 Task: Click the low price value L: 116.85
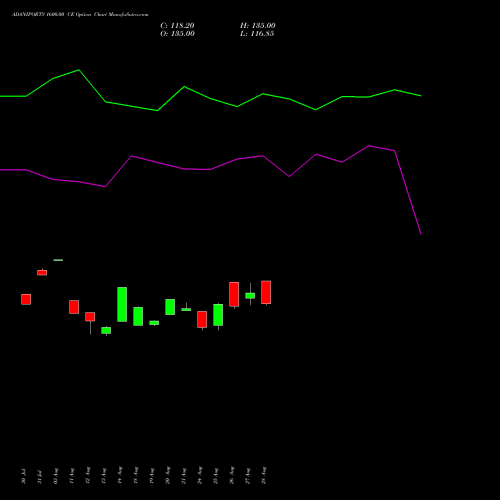tap(257, 34)
